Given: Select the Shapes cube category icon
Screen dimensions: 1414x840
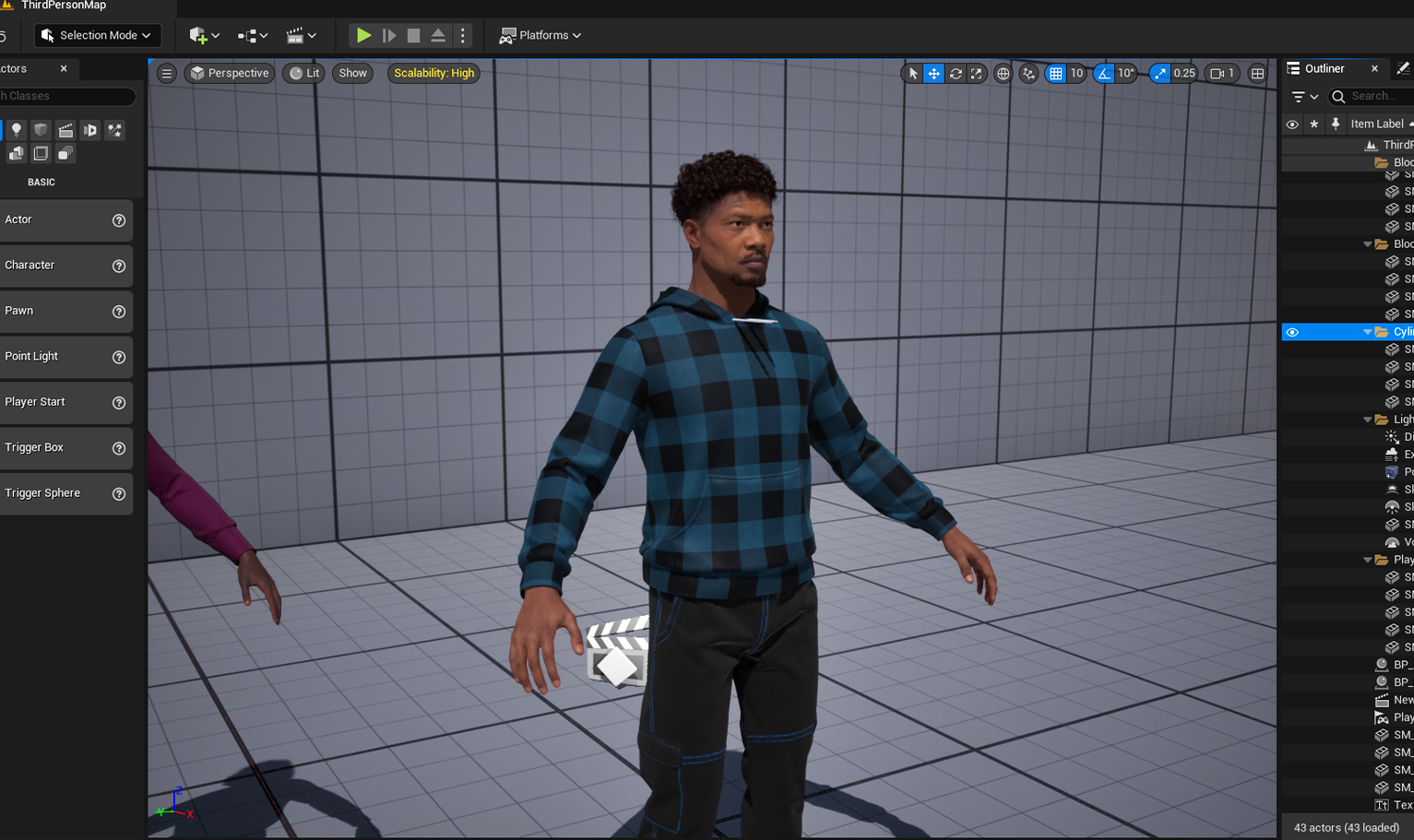Looking at the screenshot, I should click(41, 130).
